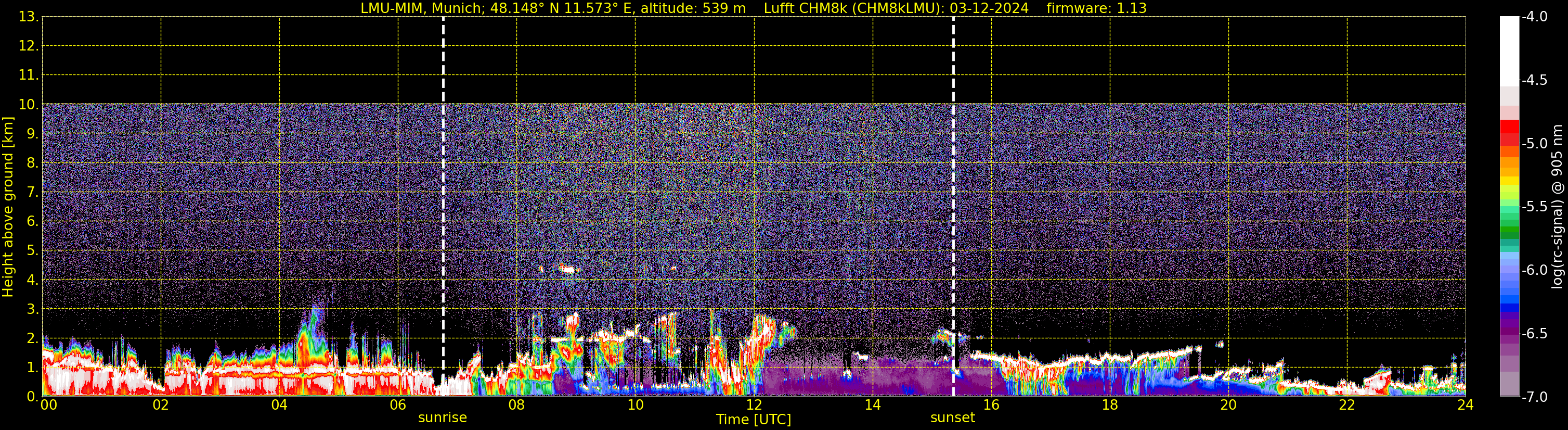Click the '04' time axis tick label
Viewport: 1568px width, 430px height.
click(x=279, y=406)
